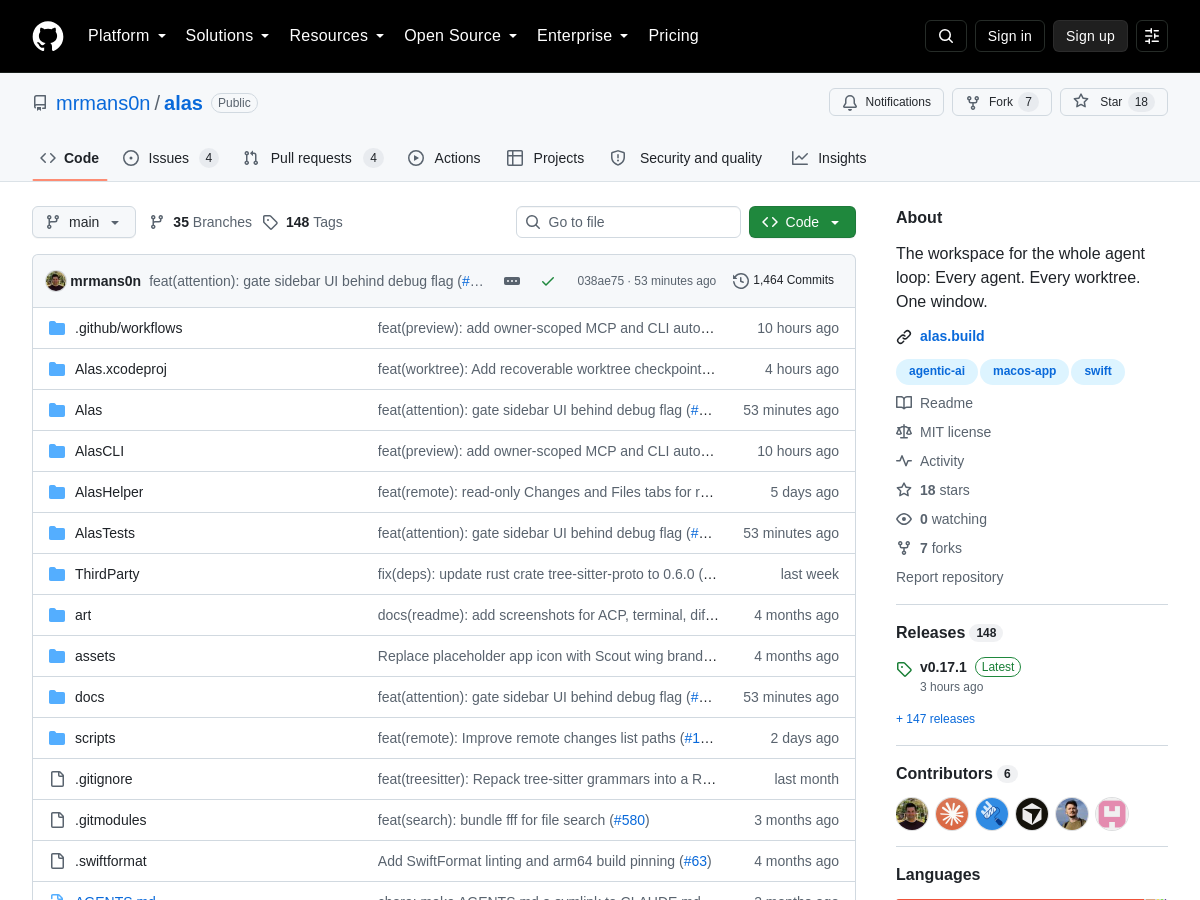Open Pricing page

click(673, 36)
